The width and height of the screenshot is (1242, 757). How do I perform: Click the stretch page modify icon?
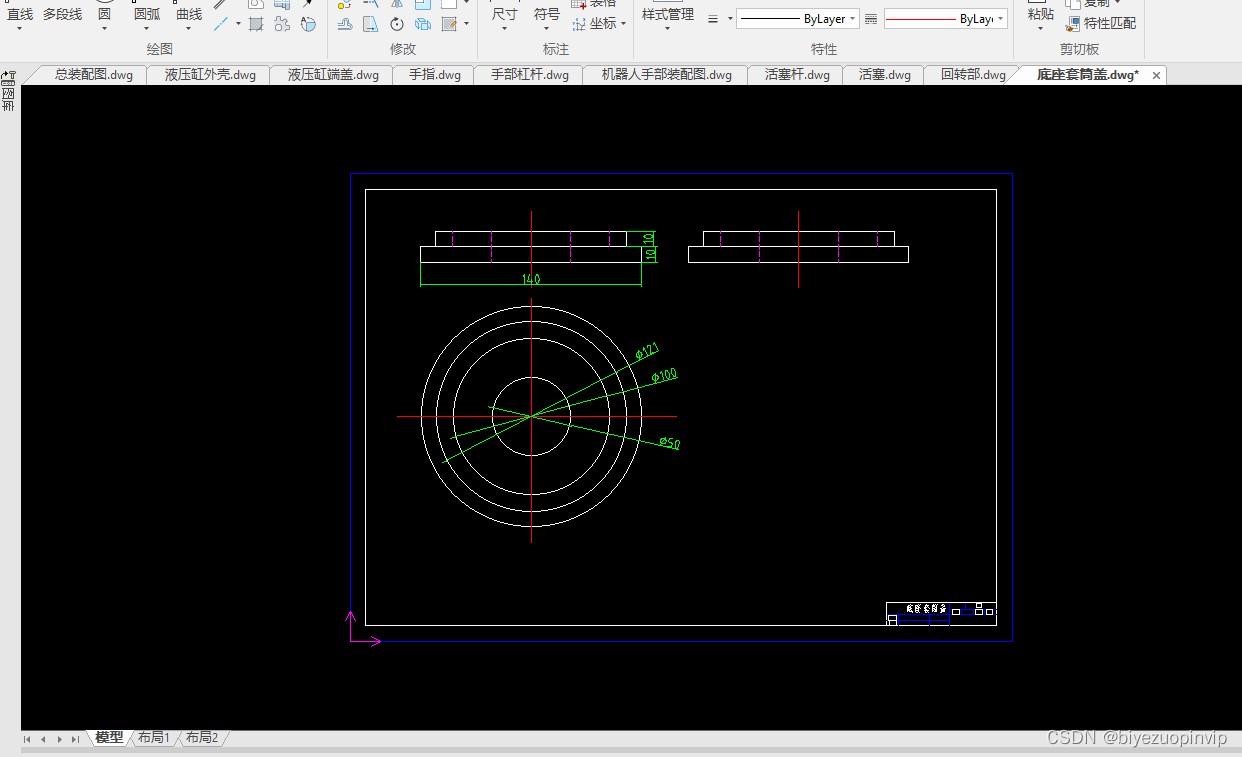coord(371,23)
